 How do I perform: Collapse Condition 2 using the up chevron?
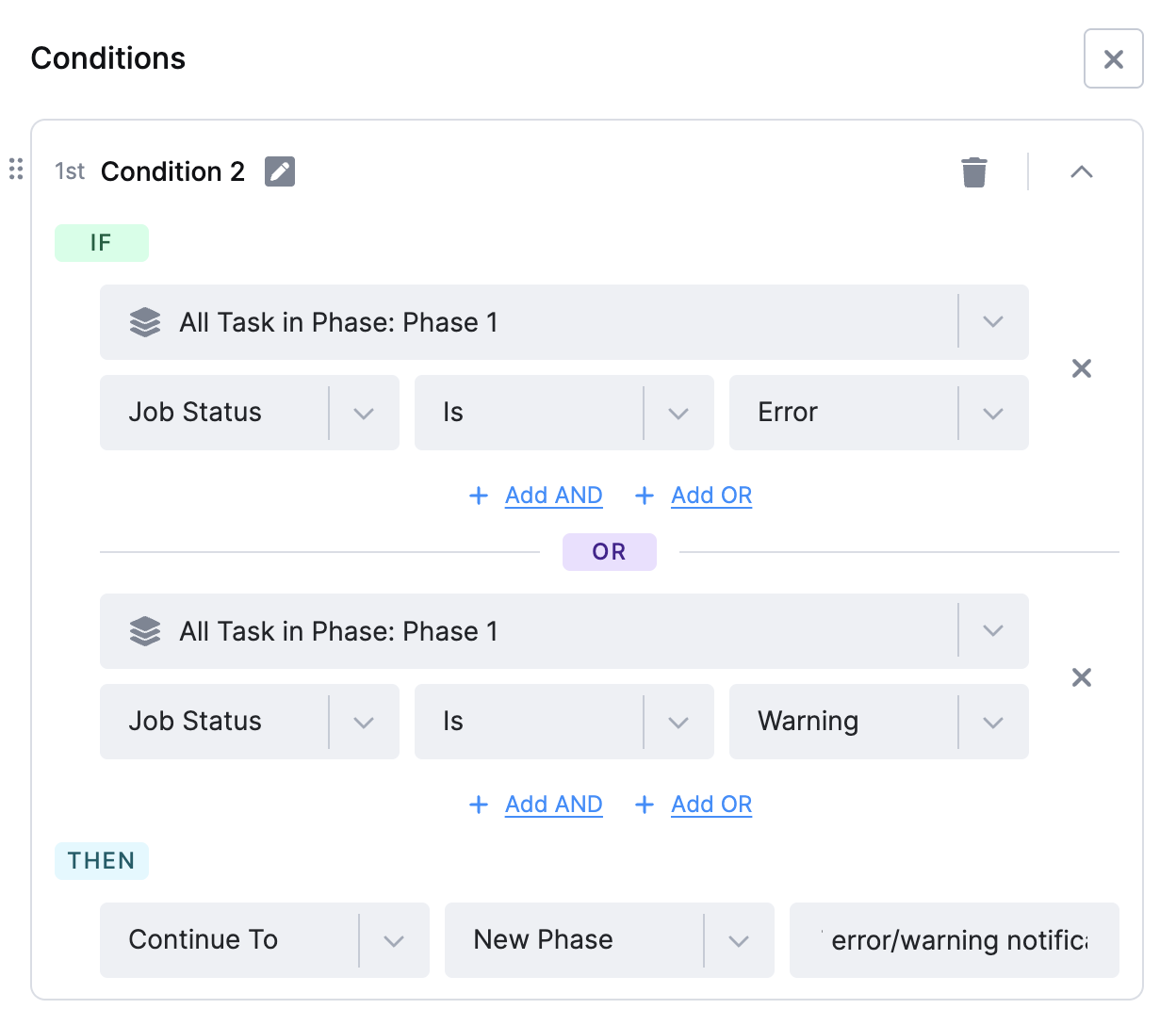pyautogui.click(x=1082, y=171)
